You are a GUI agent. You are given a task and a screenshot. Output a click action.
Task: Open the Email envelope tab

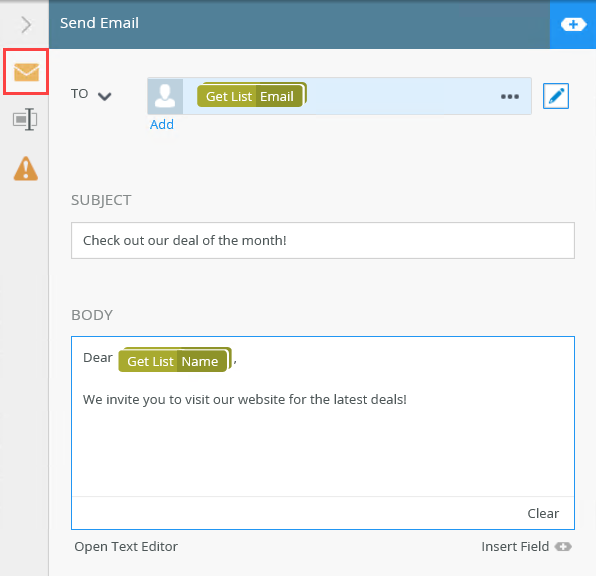(x=26, y=72)
